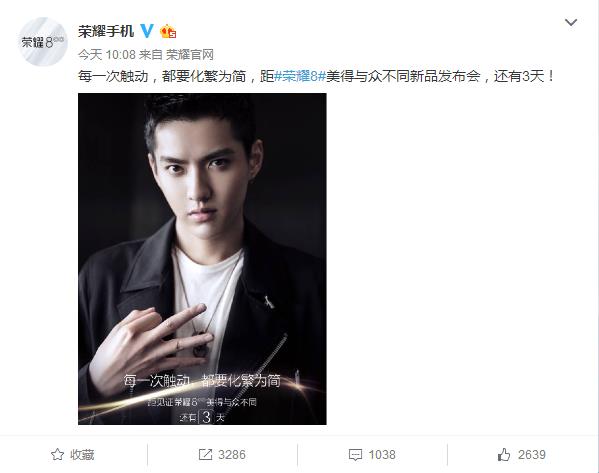Open the post options chevron menu

point(571,23)
